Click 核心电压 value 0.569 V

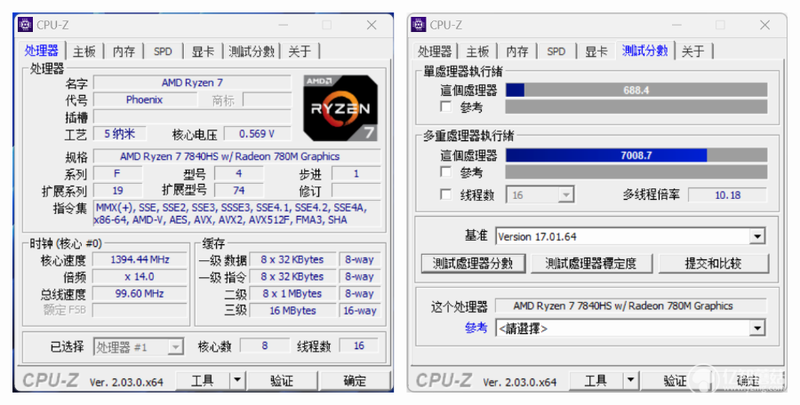(x=257, y=134)
